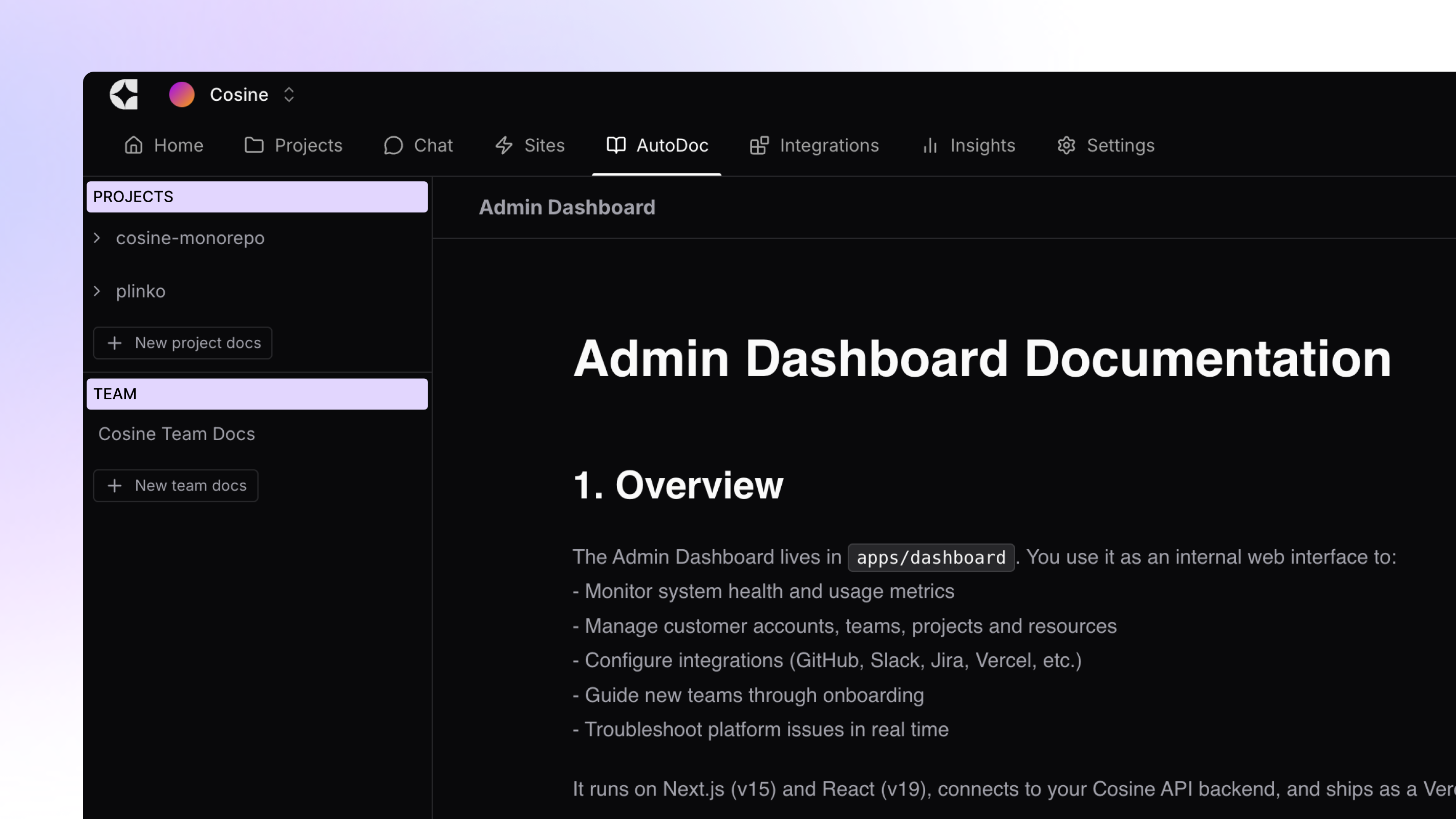This screenshot has height=819, width=1456.
Task: Select the Projects folder icon
Action: 254,145
